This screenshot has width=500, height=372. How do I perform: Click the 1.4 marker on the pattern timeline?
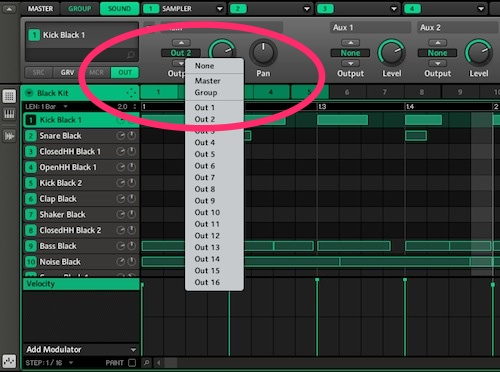410,107
